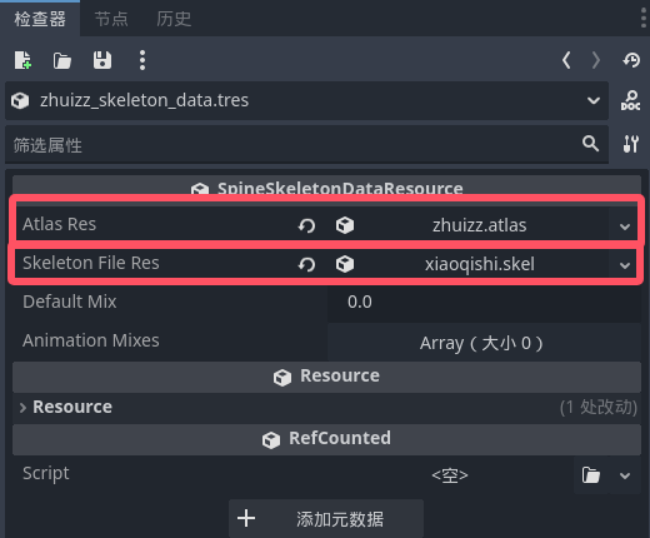The height and width of the screenshot is (538, 650).
Task: Open property display settings tools icon
Action: (x=631, y=144)
